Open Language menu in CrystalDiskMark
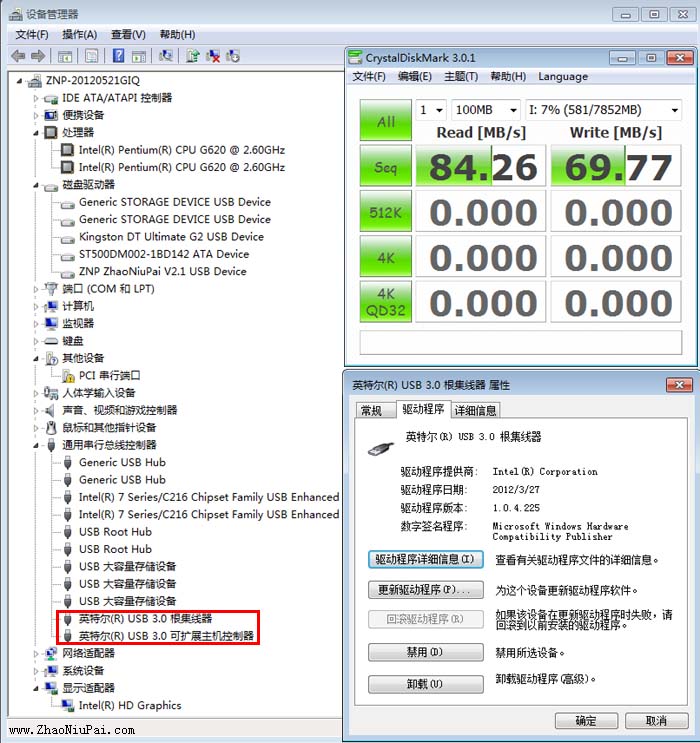 click(563, 76)
